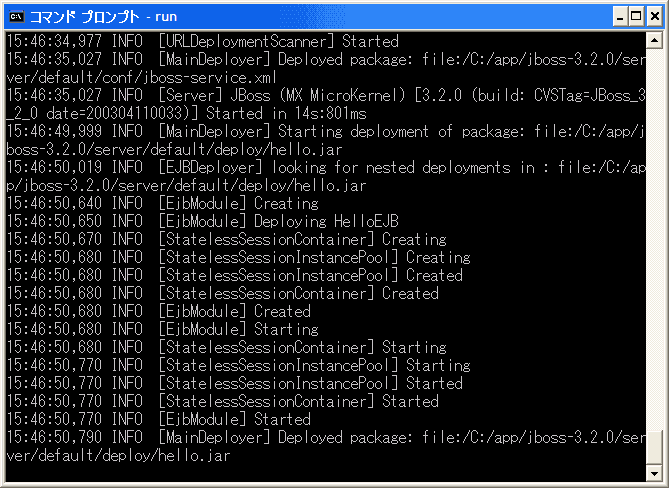Click the EjbModule Creating log line
This screenshot has height=488, width=669.
point(163,203)
